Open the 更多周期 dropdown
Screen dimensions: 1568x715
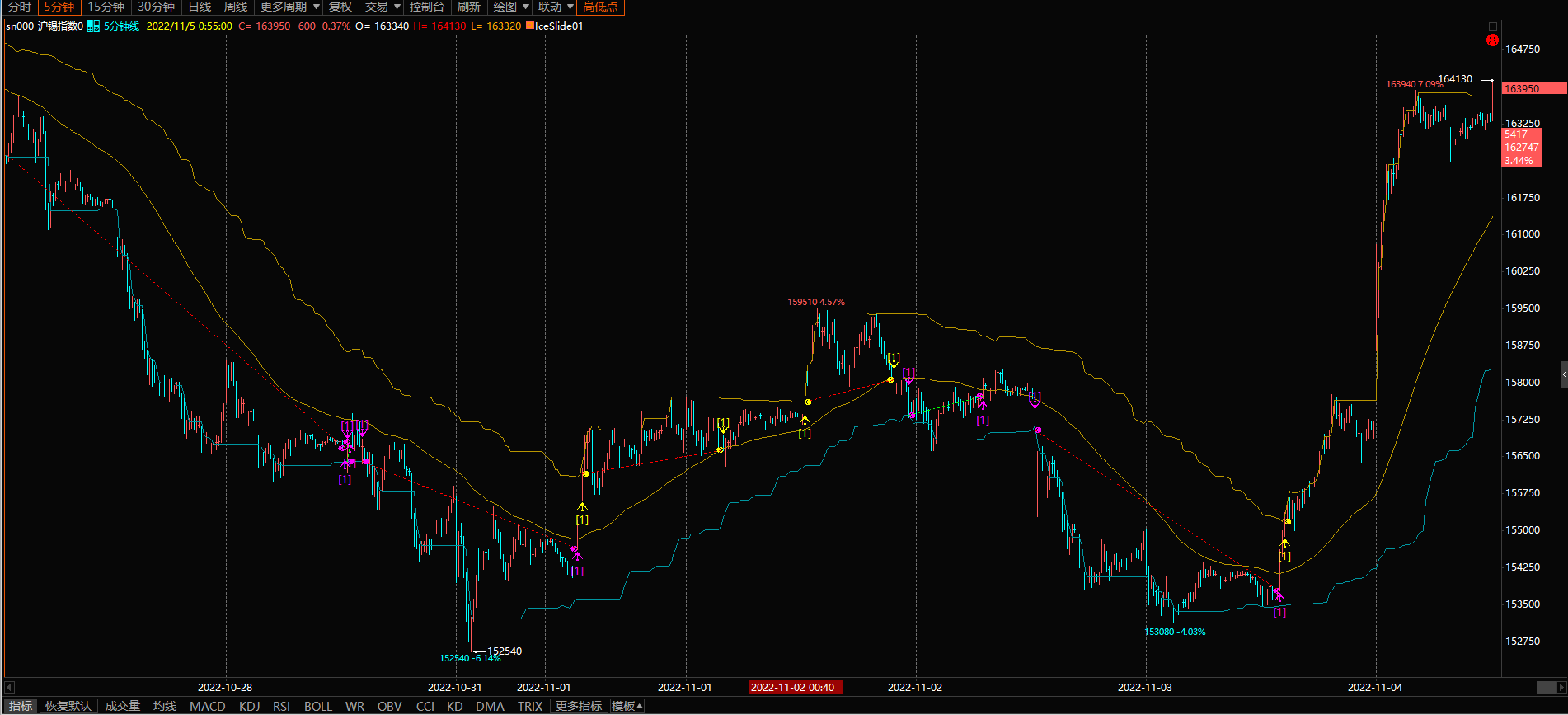(x=289, y=7)
